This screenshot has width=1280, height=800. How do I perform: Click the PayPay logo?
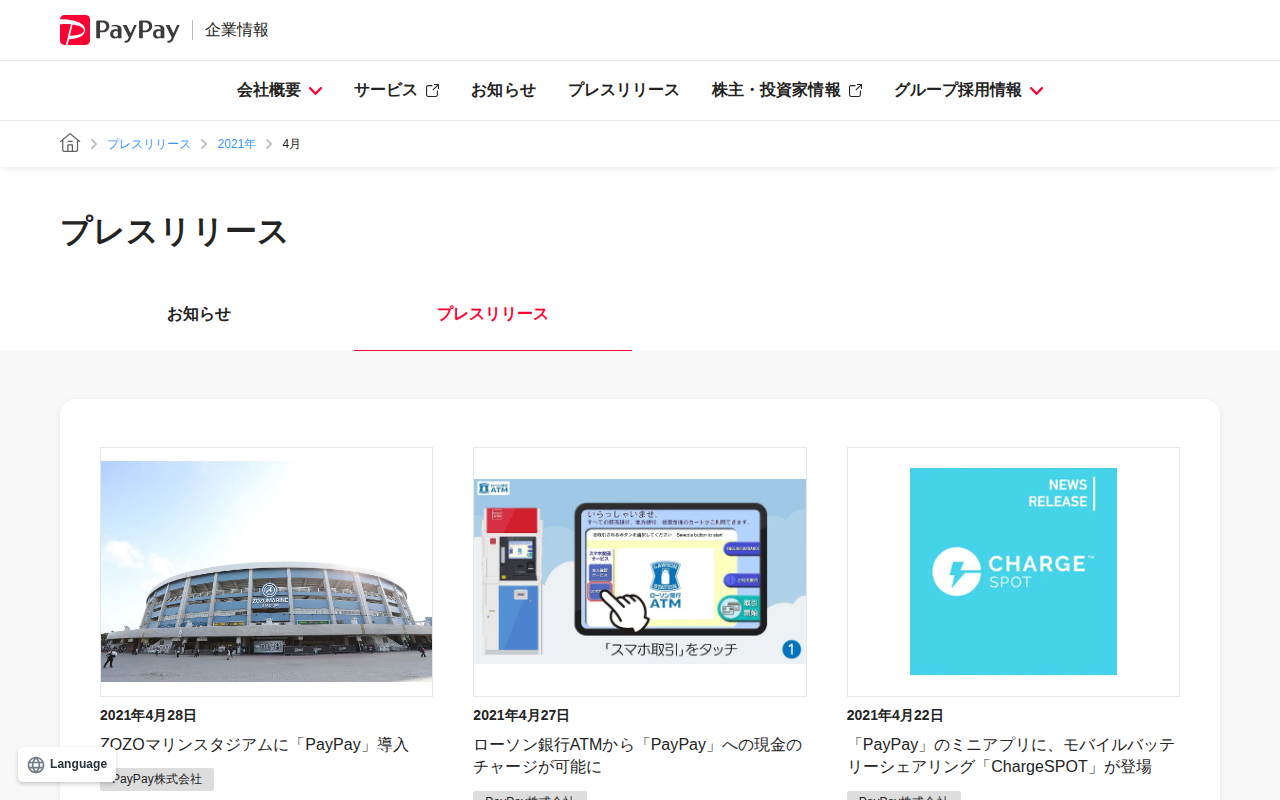(x=119, y=30)
